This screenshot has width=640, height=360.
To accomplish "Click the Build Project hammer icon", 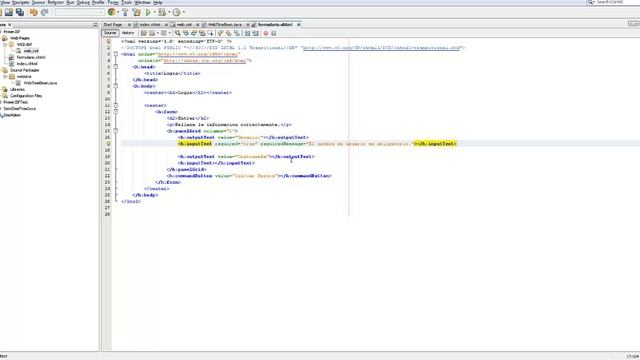I will (x=125, y=13).
